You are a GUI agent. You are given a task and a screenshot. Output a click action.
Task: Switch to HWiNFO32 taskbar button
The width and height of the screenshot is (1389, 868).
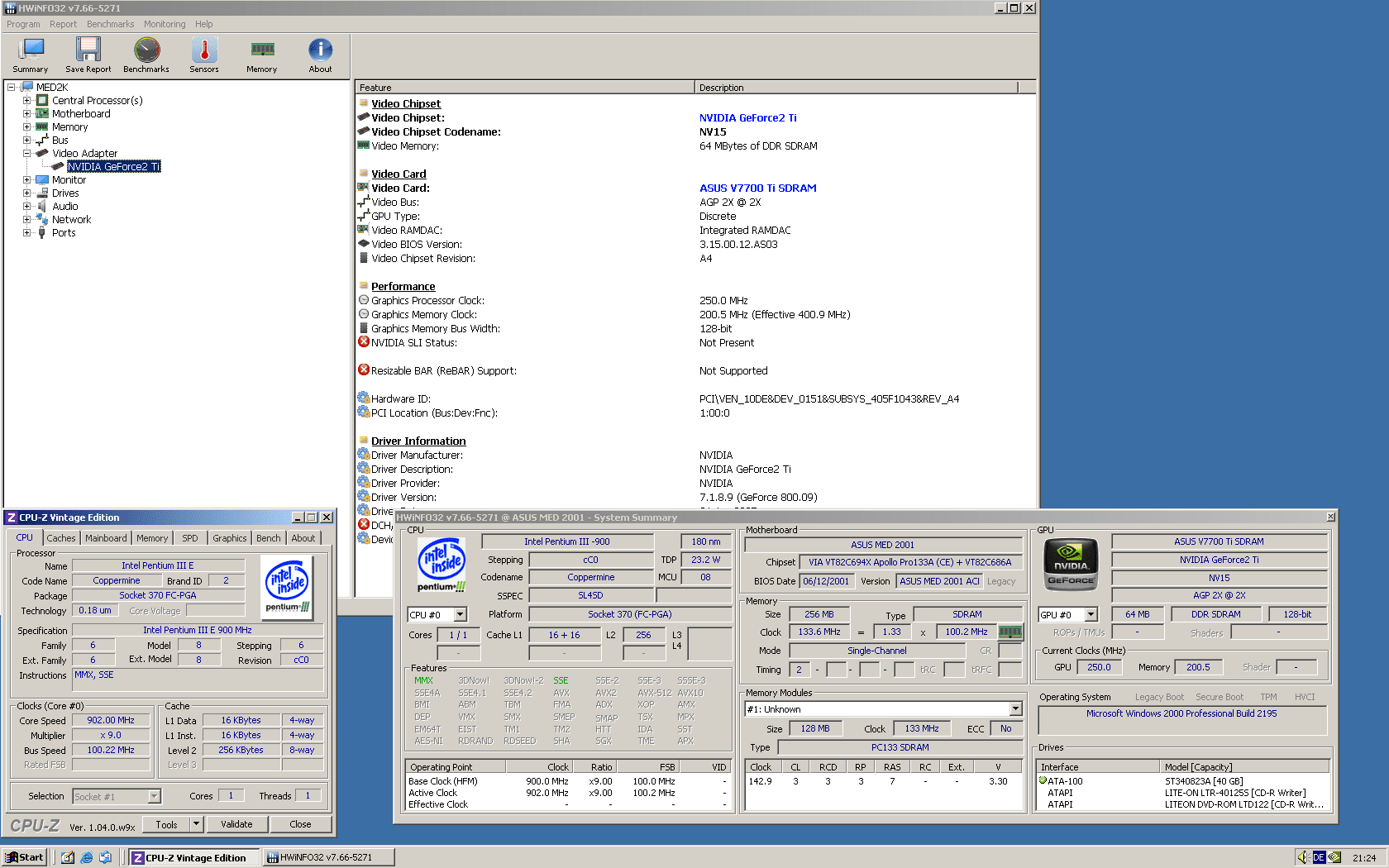[x=329, y=857]
